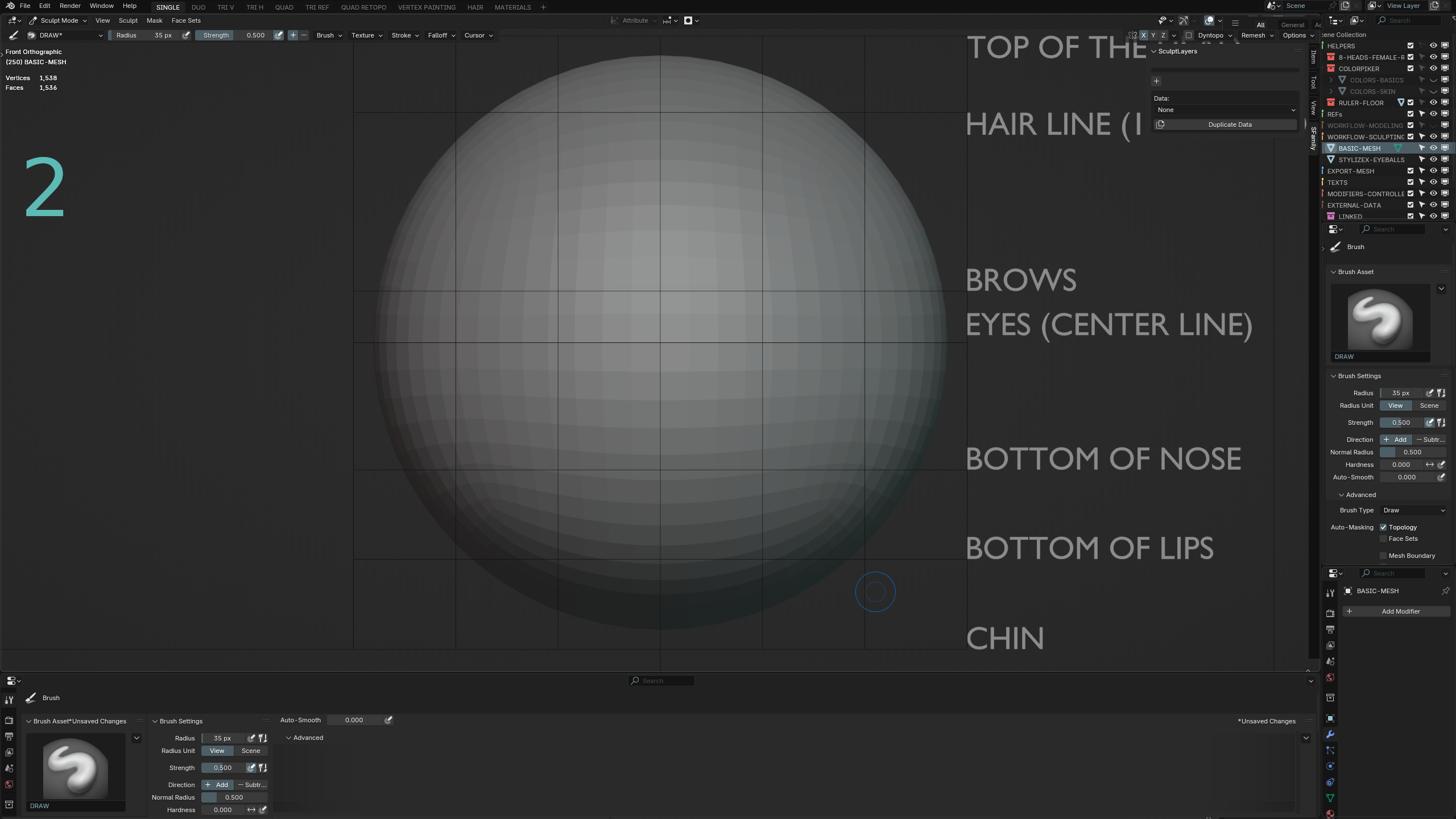The width and height of the screenshot is (1456, 819).
Task: Open World tab in bottom properties editor
Action: point(9,784)
